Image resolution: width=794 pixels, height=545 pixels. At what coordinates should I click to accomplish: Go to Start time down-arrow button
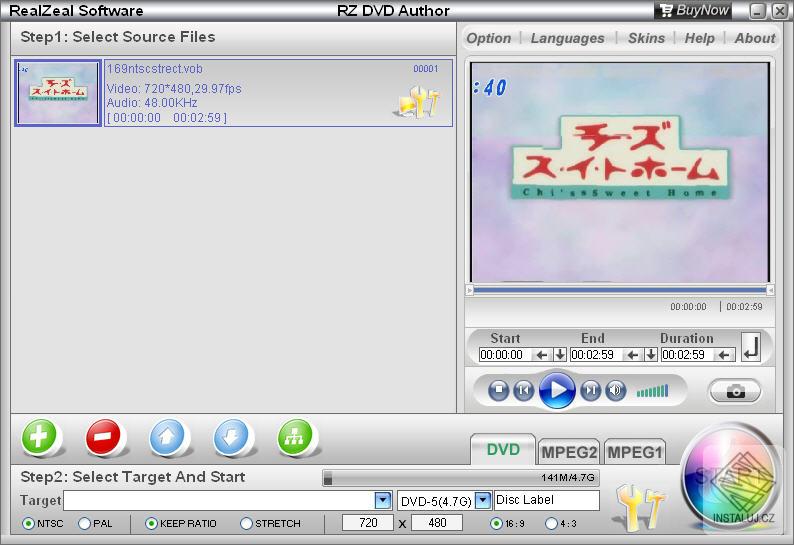click(x=560, y=355)
